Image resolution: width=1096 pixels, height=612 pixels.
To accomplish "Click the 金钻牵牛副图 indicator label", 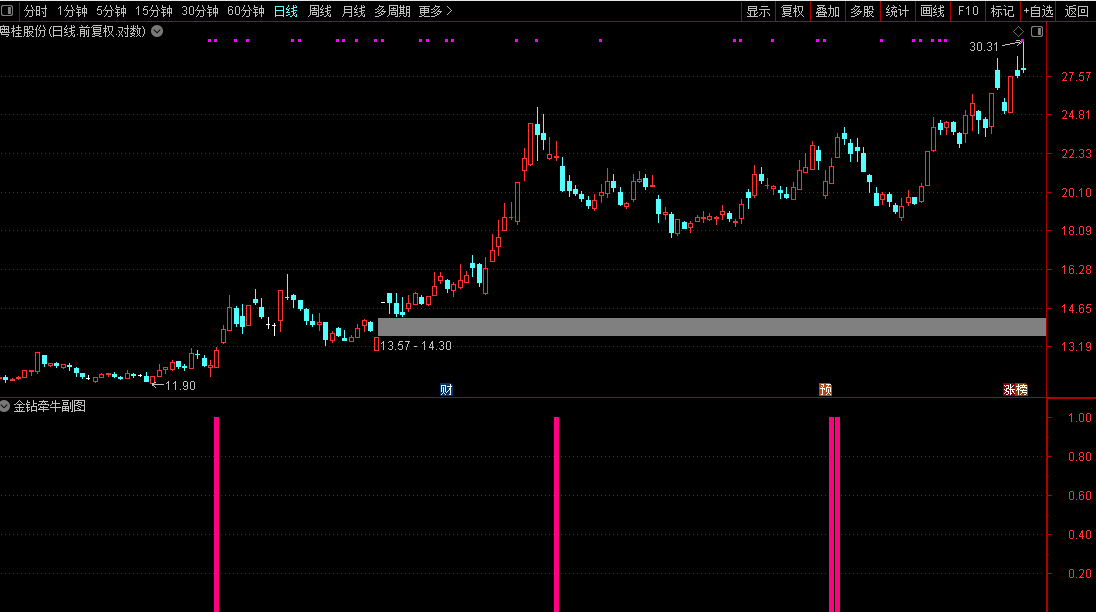I will [x=50, y=406].
